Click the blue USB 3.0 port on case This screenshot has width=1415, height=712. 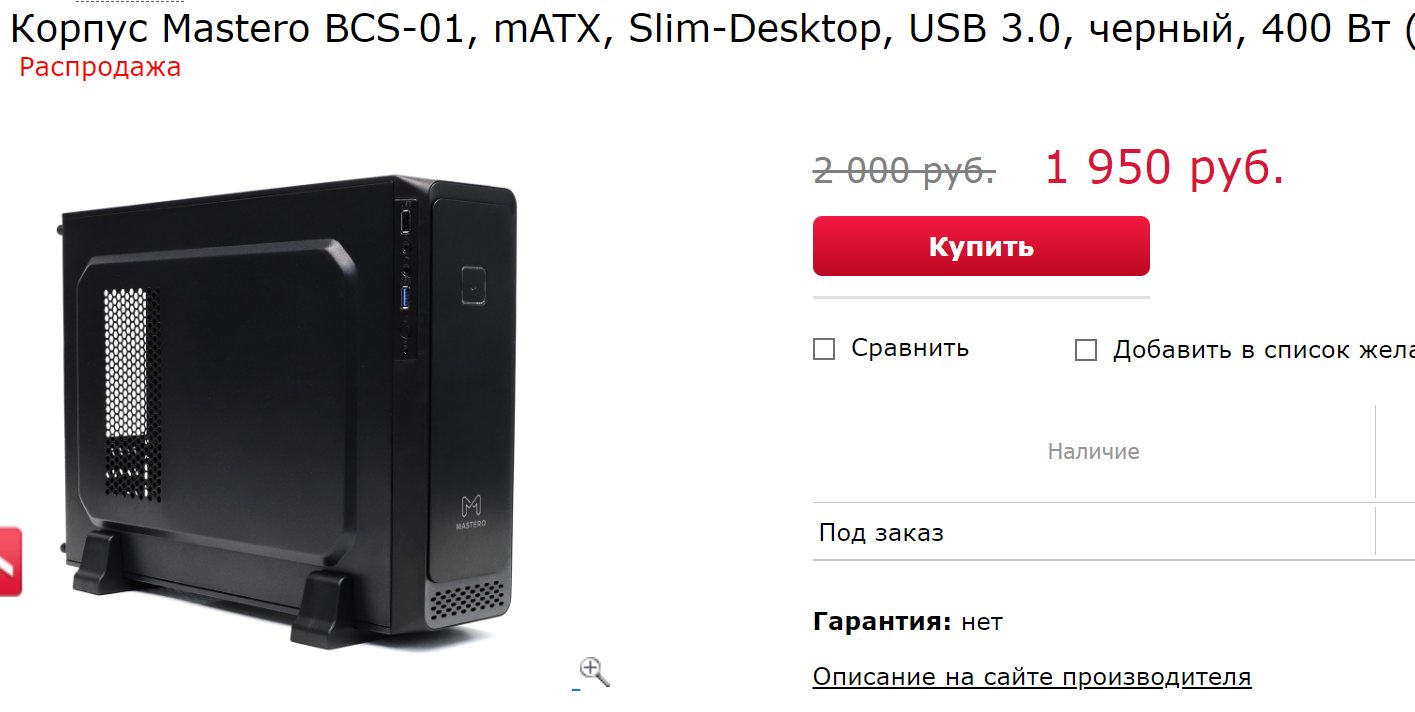(x=406, y=296)
